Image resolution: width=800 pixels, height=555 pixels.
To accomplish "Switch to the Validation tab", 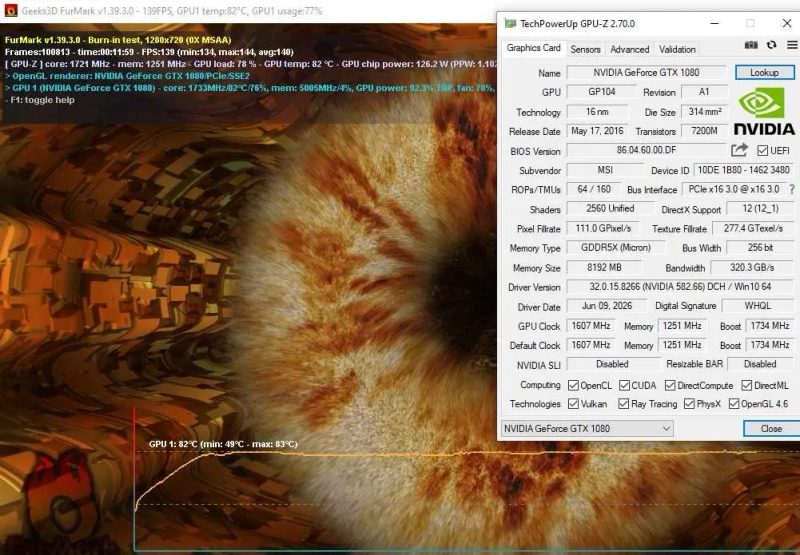I will pos(677,49).
